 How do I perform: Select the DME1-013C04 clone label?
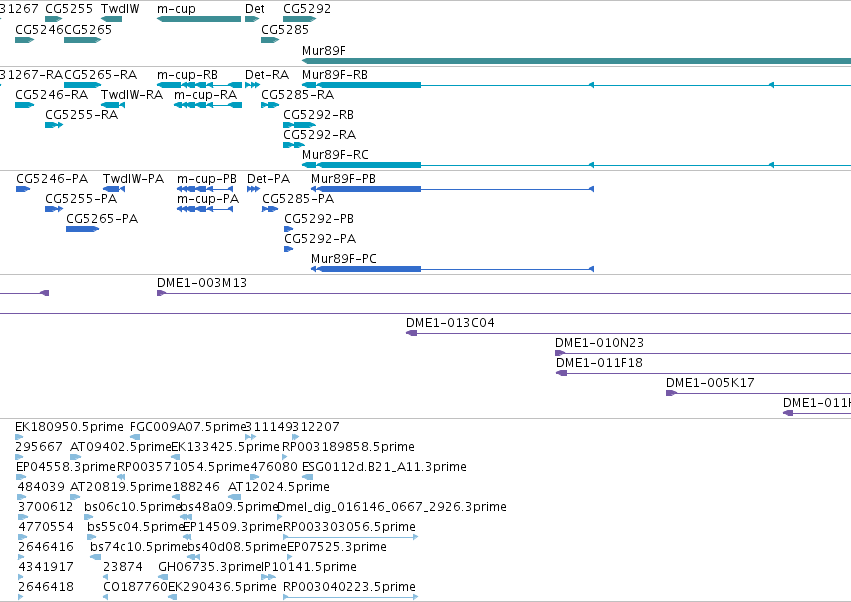click(x=450, y=323)
